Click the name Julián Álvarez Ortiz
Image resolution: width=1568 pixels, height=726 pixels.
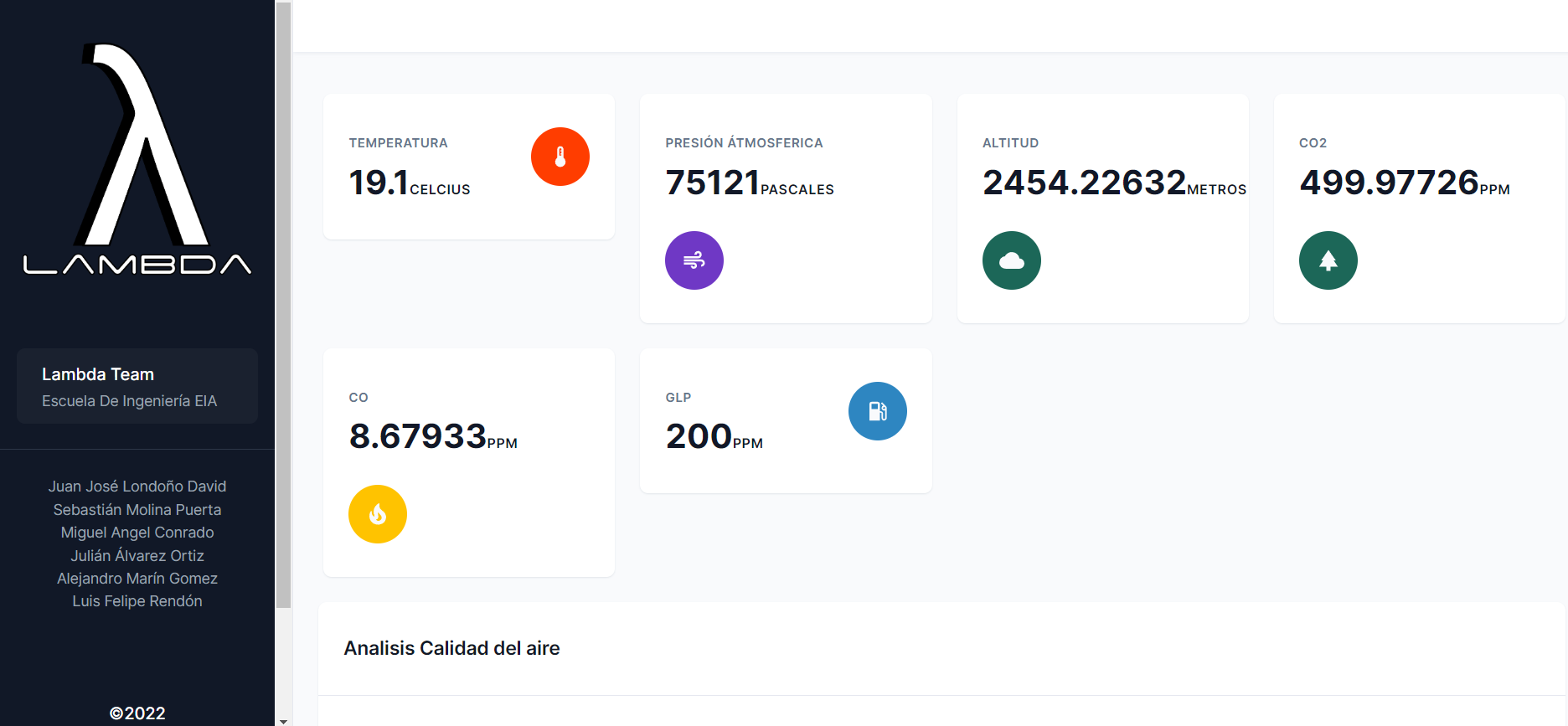coord(137,555)
